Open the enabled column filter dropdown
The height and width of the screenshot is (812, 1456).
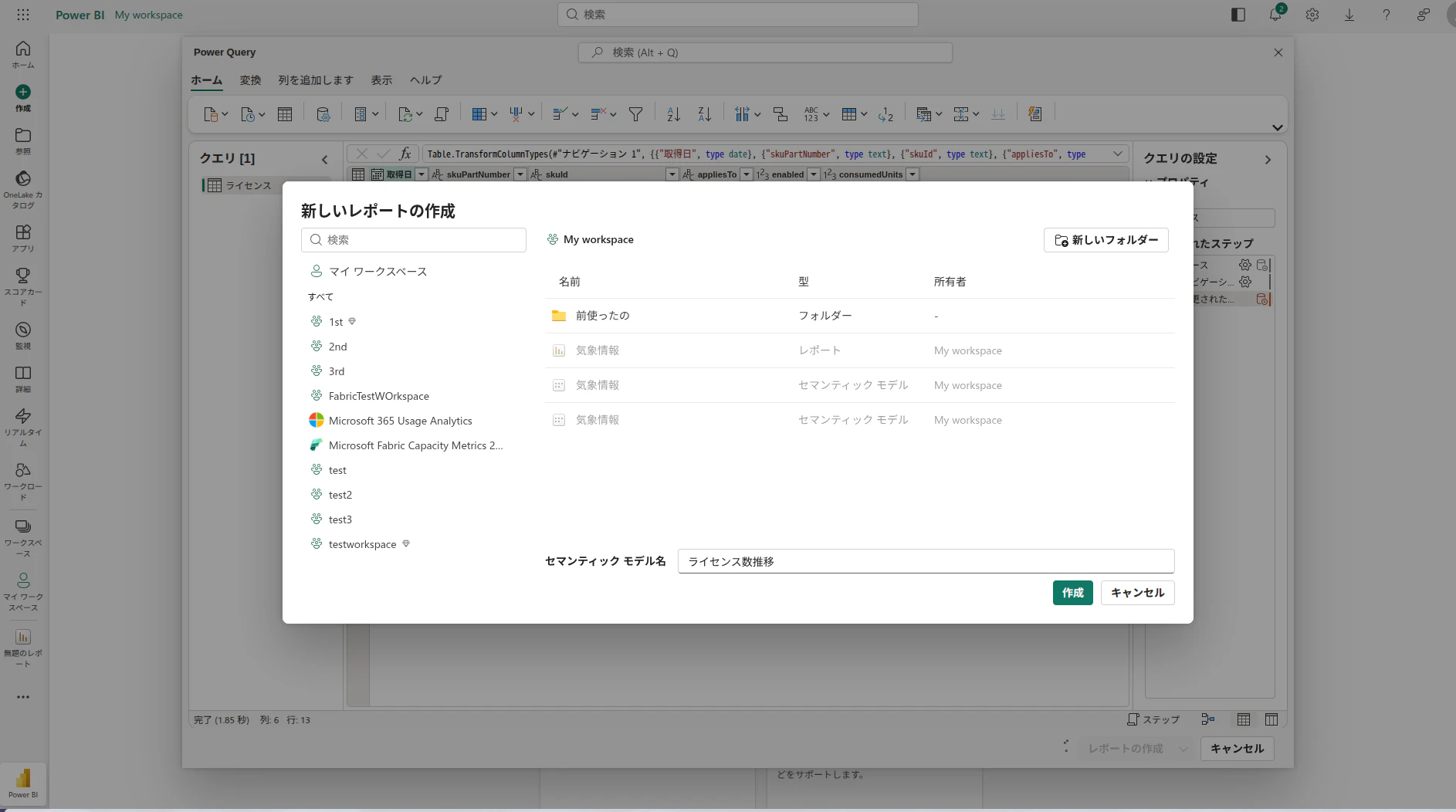[x=814, y=174]
